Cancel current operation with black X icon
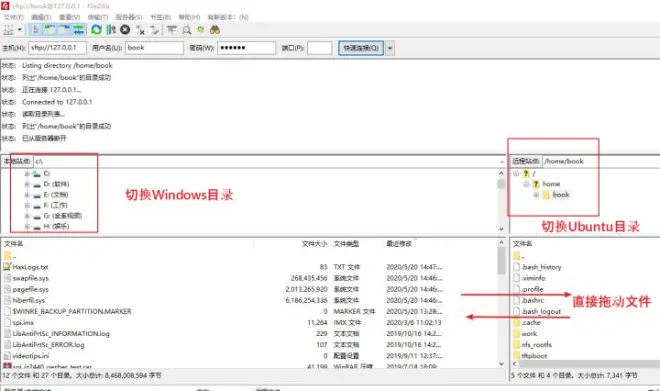 125,30
